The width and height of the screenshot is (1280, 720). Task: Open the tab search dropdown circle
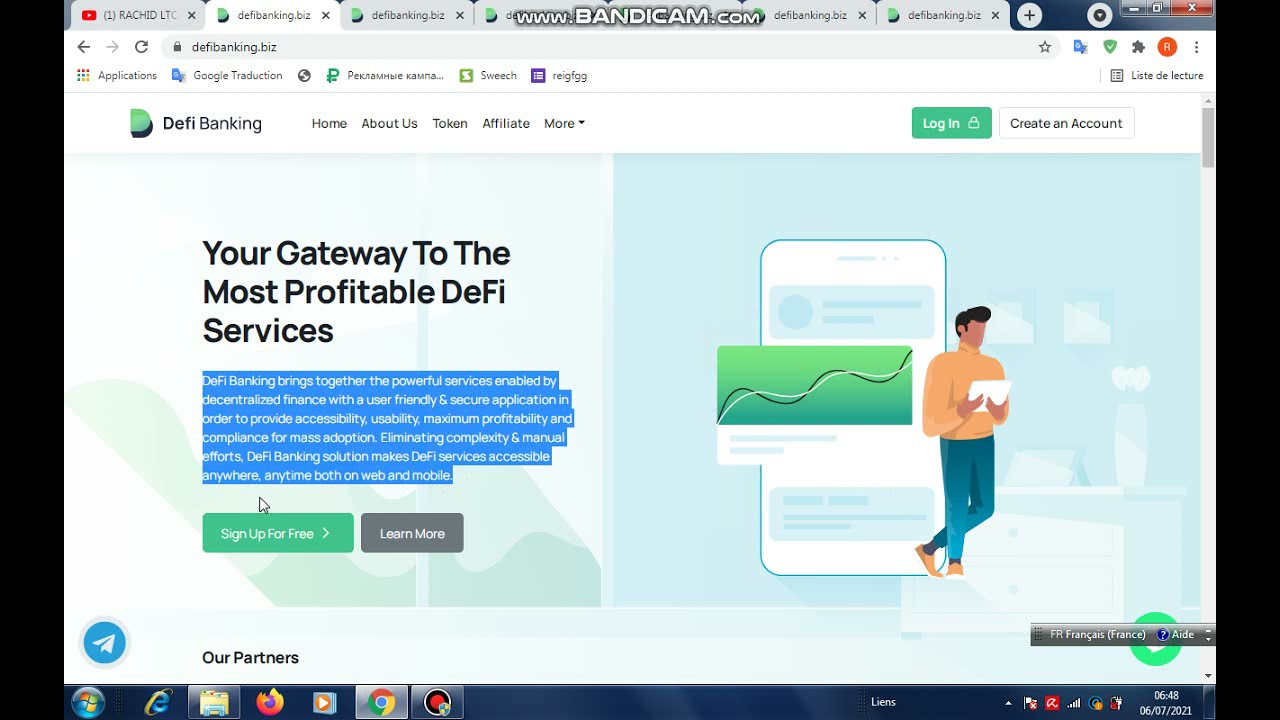tap(1100, 15)
